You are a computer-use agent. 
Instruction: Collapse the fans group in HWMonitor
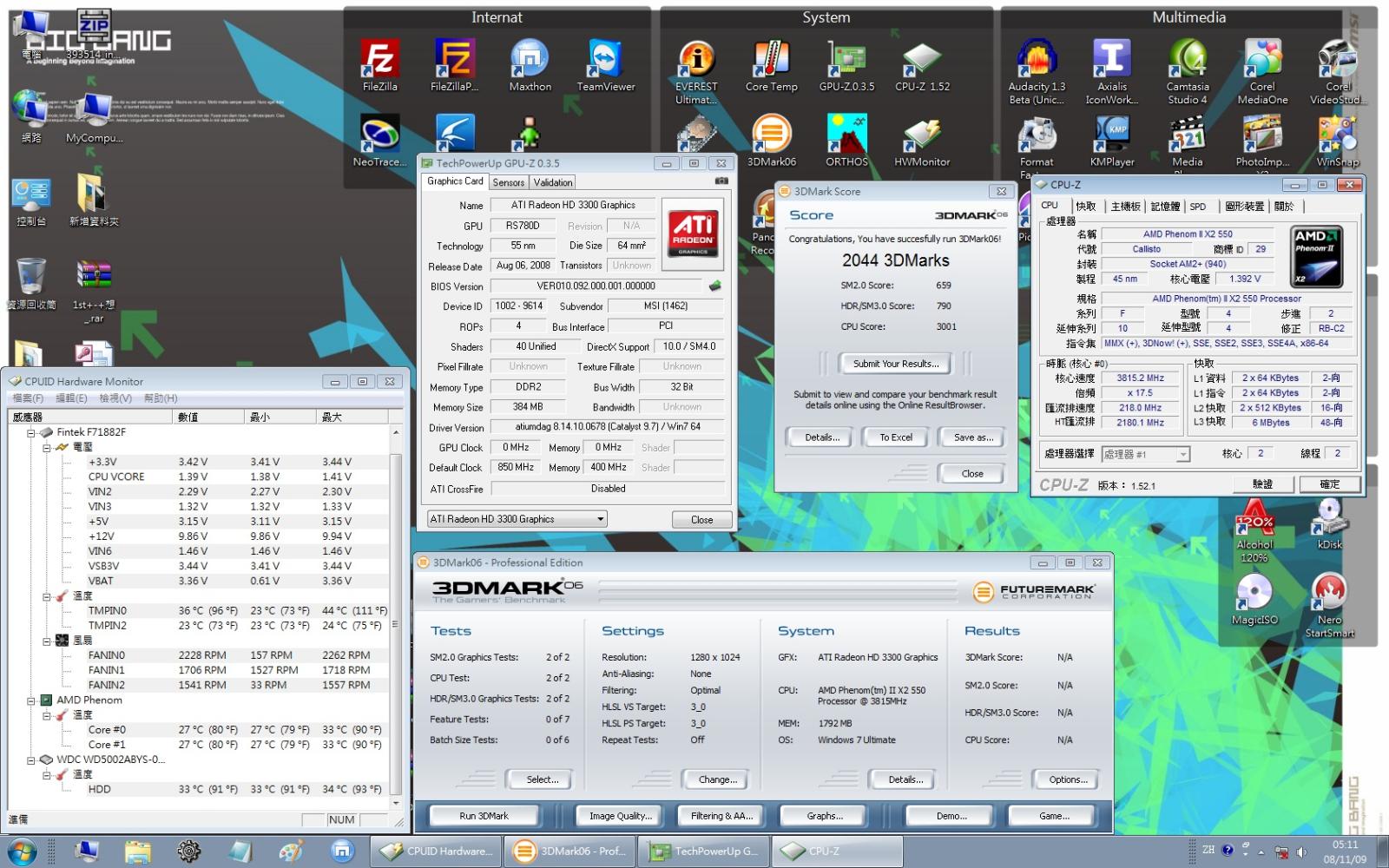point(47,641)
